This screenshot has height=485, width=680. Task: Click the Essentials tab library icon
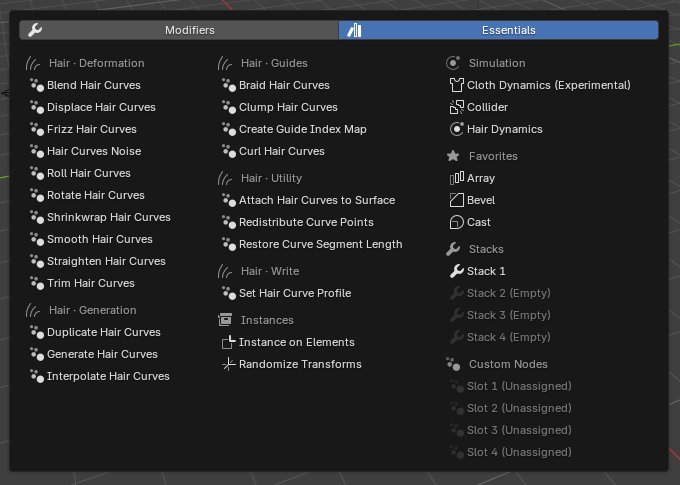point(354,30)
